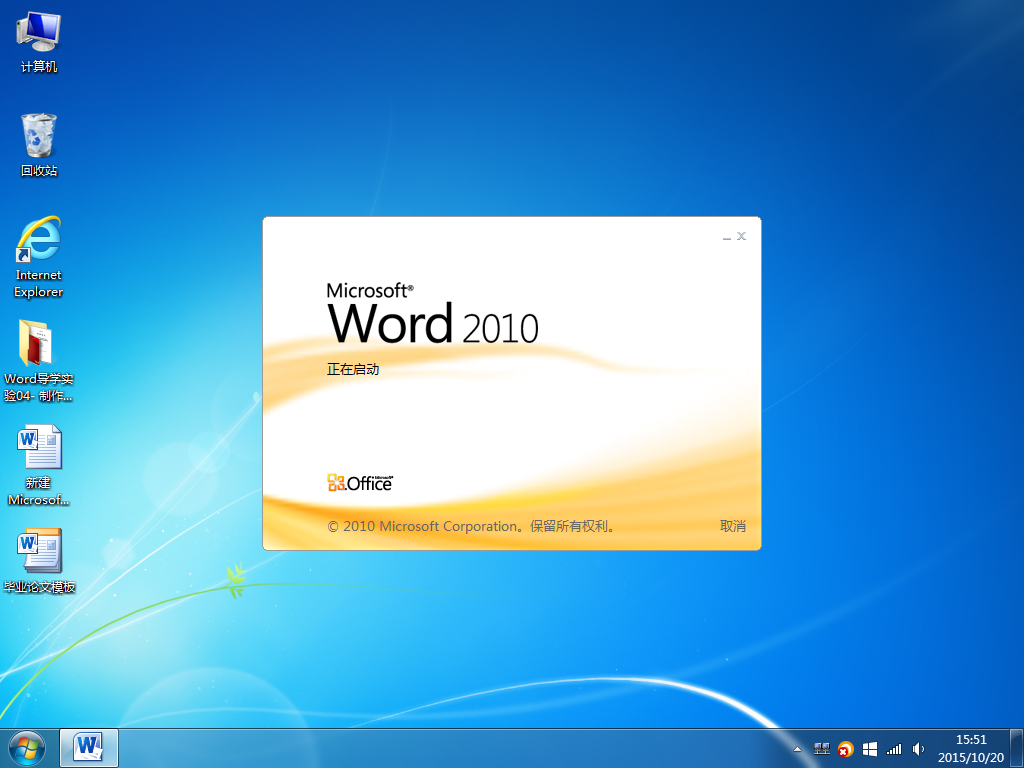Select the 回收站 Recycle Bin icon
The width and height of the screenshot is (1024, 768).
pos(39,145)
